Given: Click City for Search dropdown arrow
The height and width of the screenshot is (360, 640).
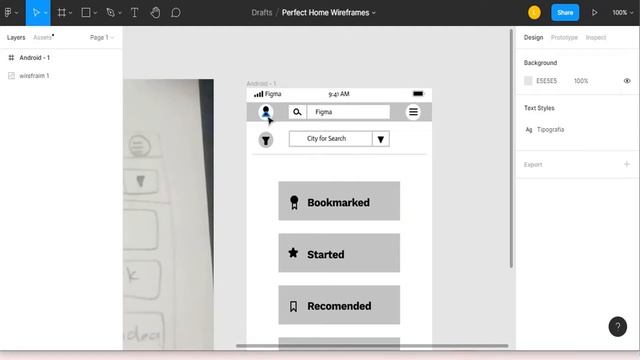Looking at the screenshot, I should click(381, 139).
